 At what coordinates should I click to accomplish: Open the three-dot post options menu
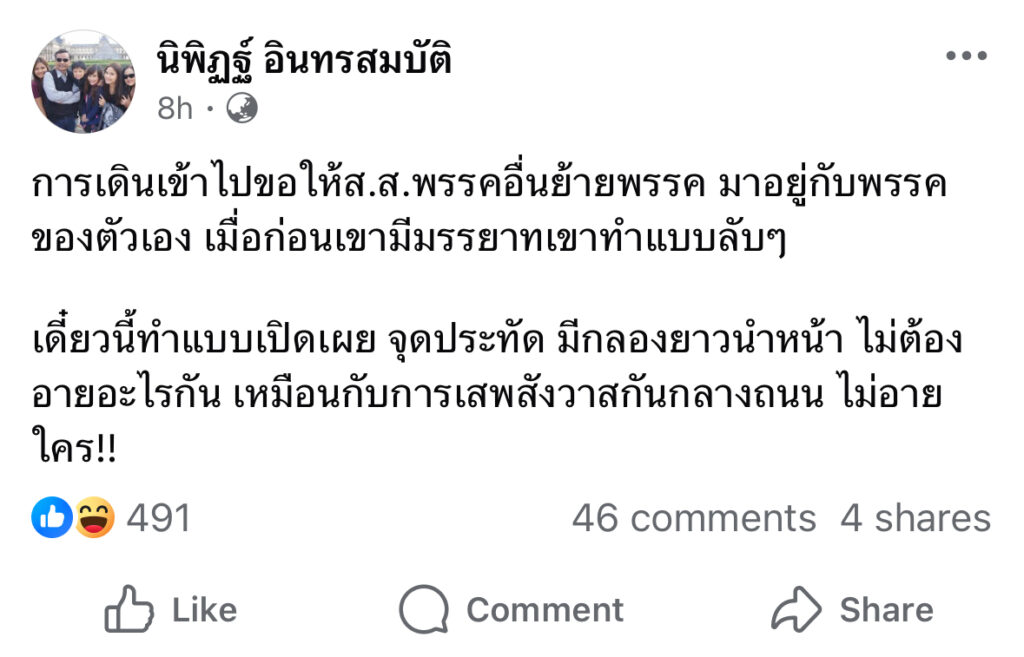tap(966, 56)
